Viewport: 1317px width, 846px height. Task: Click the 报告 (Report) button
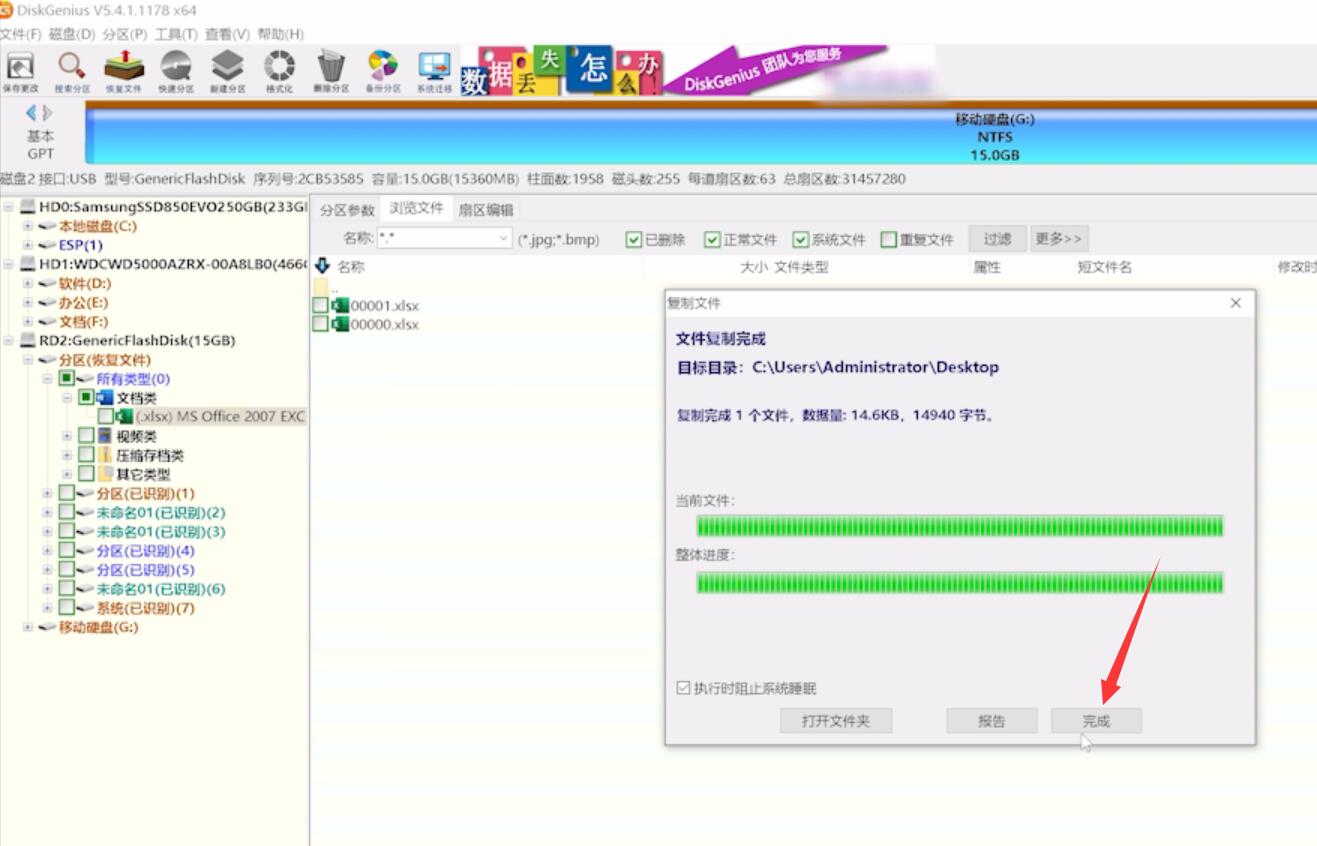(x=992, y=720)
